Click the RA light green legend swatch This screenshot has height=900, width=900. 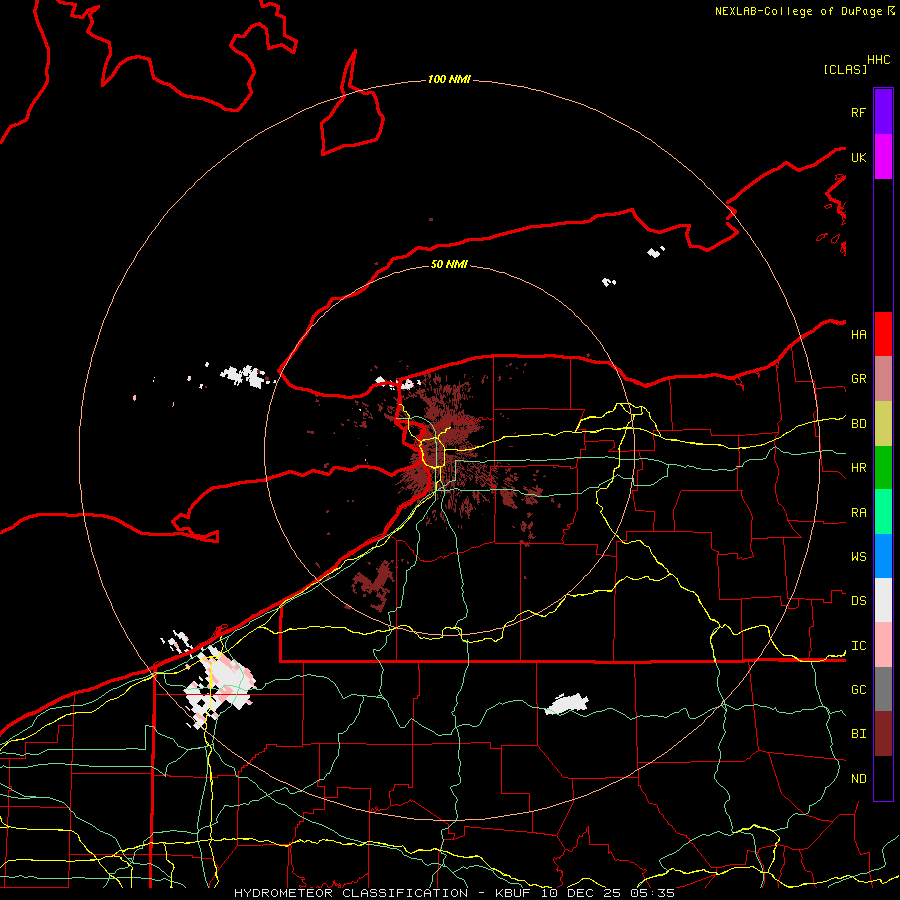(883, 512)
